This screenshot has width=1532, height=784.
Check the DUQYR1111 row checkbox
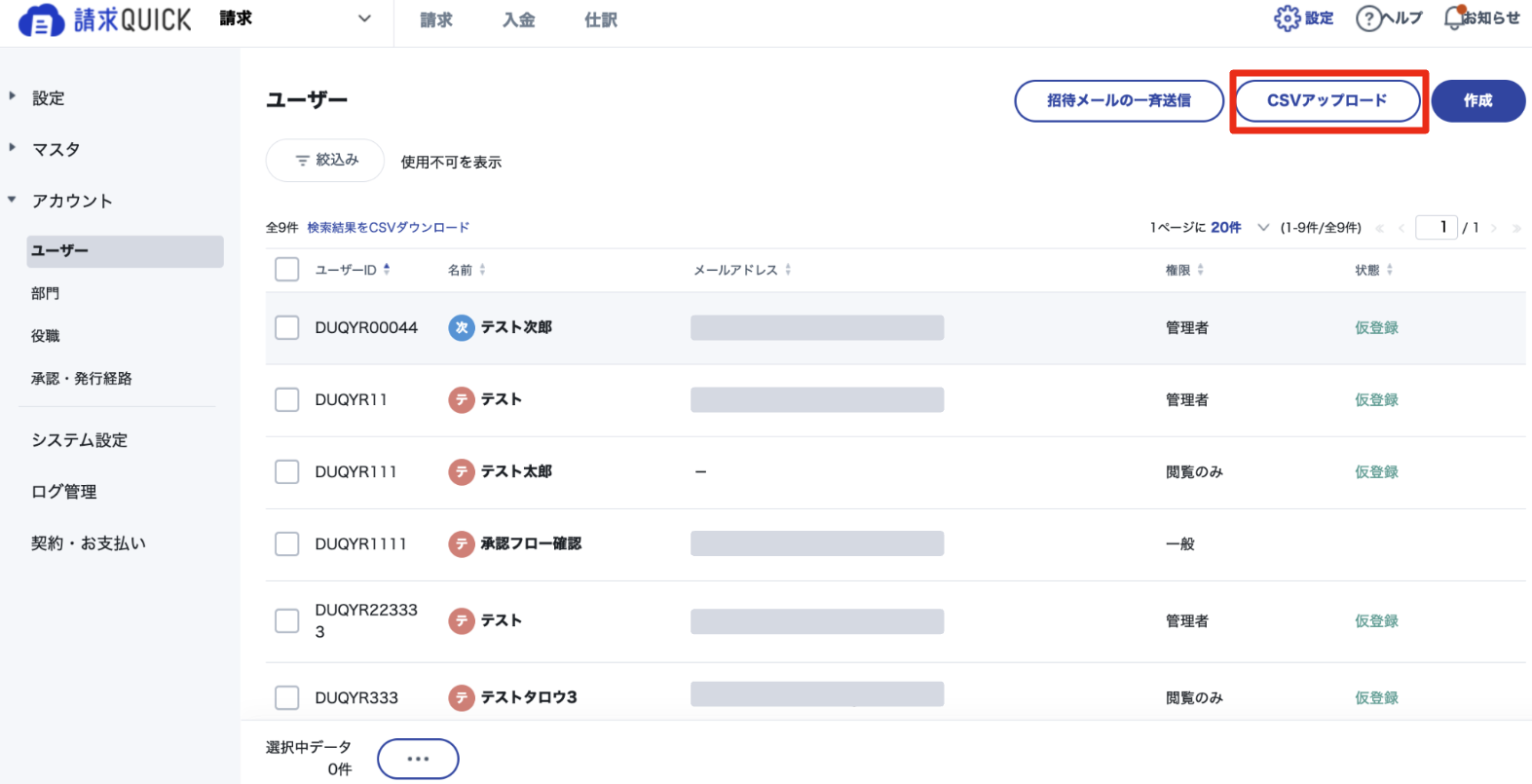point(287,544)
